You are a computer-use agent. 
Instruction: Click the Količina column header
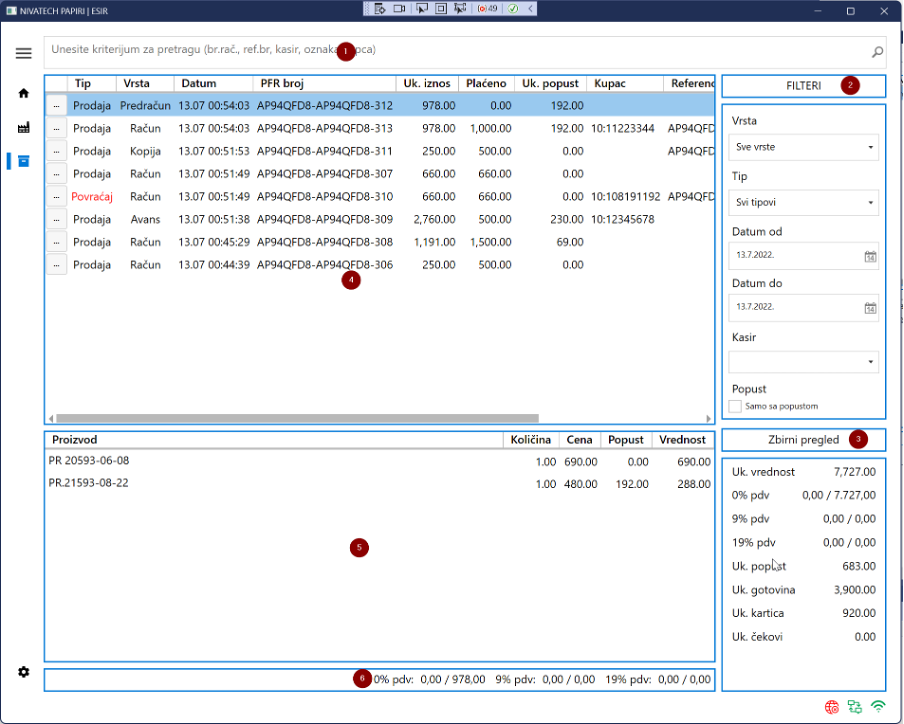(531, 440)
